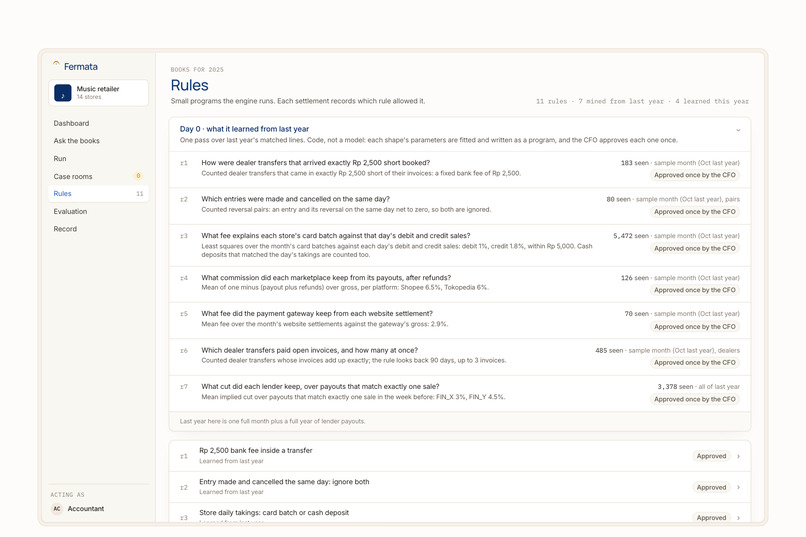The image size is (806, 537).
Task: Select rule about store's card batch fee
Action: tap(460, 245)
